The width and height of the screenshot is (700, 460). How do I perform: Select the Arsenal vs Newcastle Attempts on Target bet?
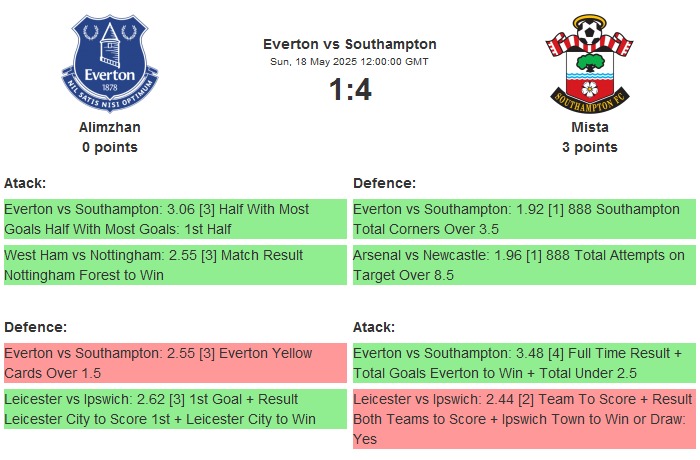pos(524,265)
